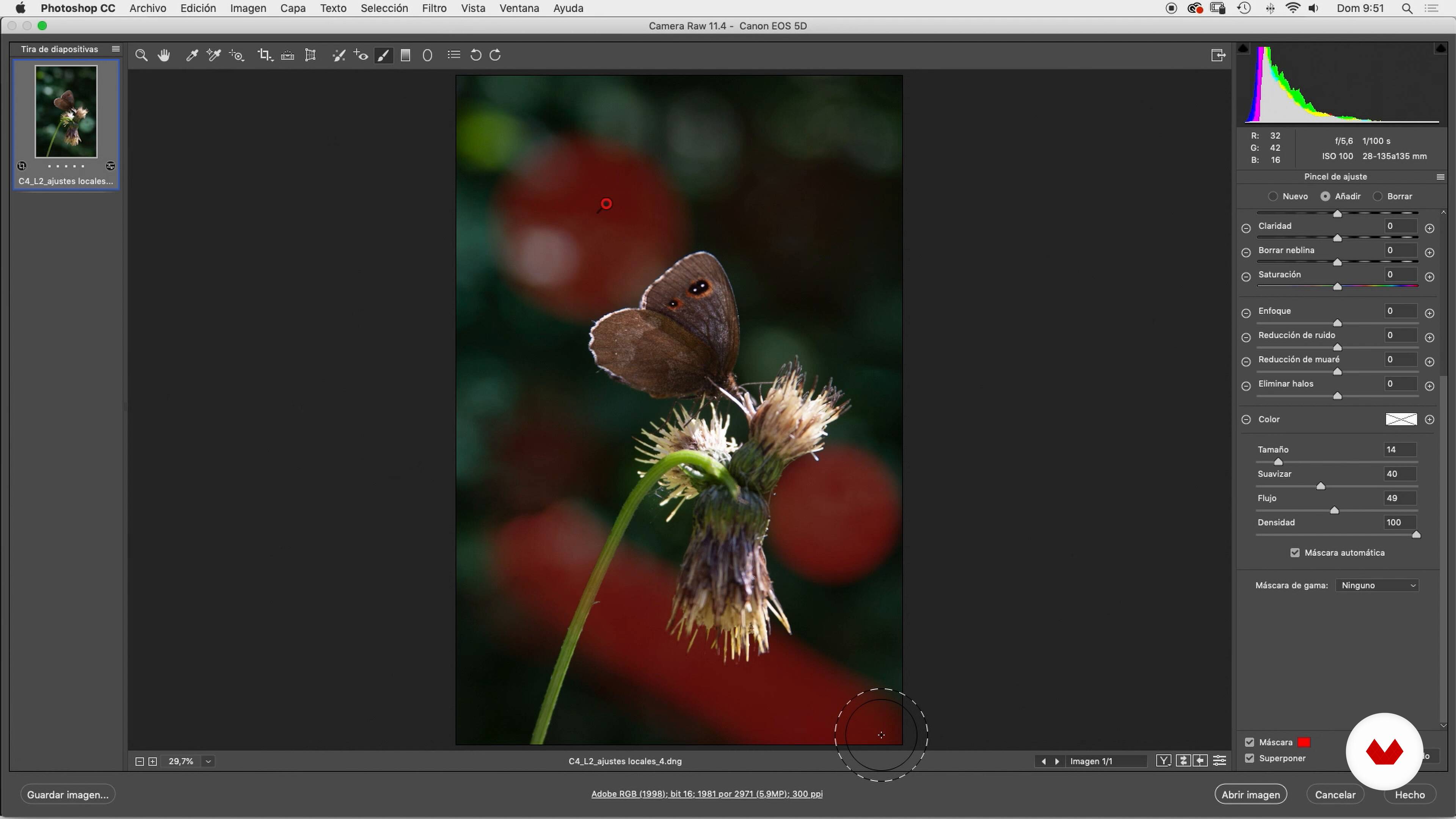The image size is (1456, 819).
Task: Open the Filtro menu
Action: [434, 8]
